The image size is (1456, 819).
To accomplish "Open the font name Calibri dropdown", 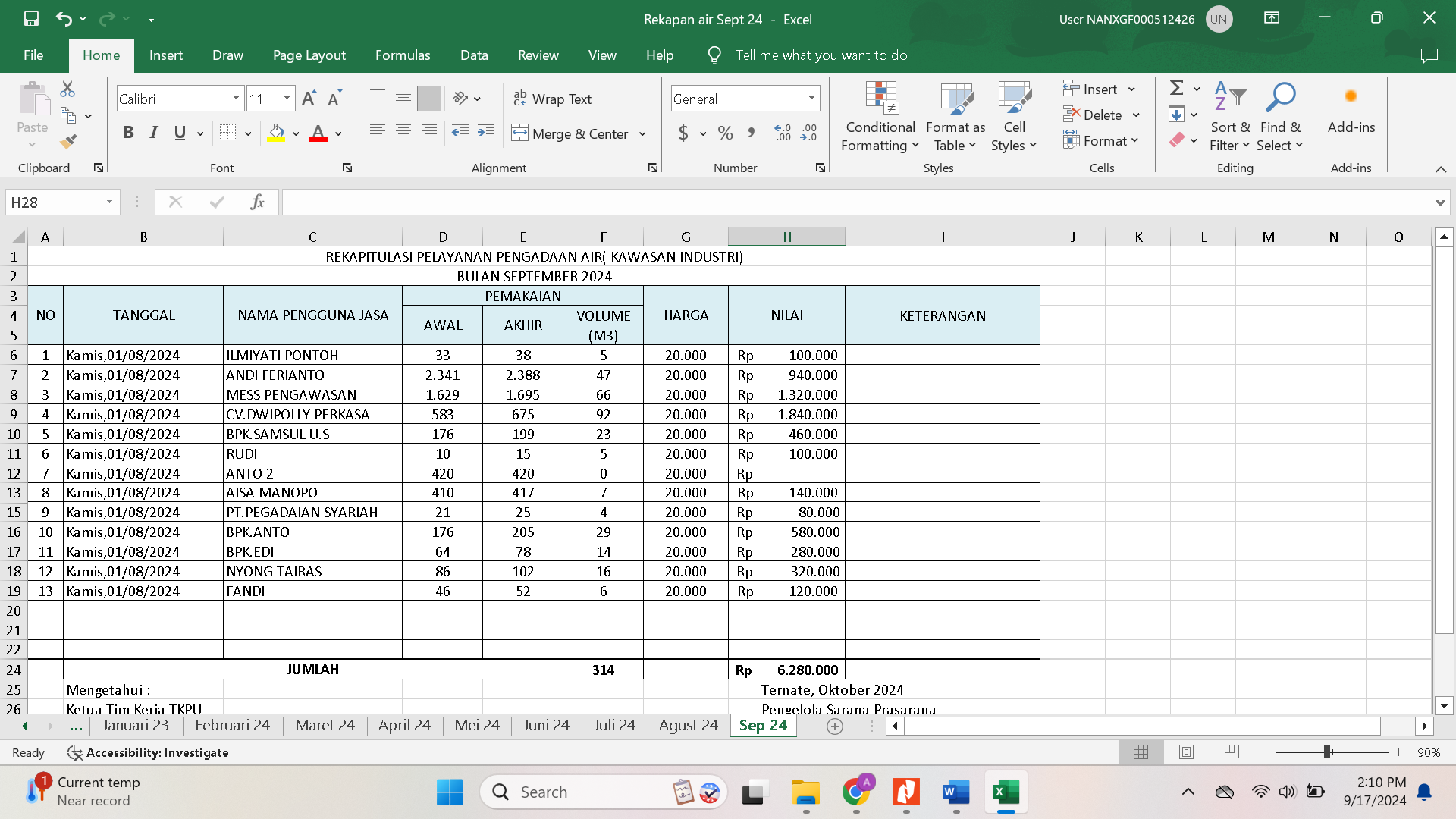I will coord(236,99).
